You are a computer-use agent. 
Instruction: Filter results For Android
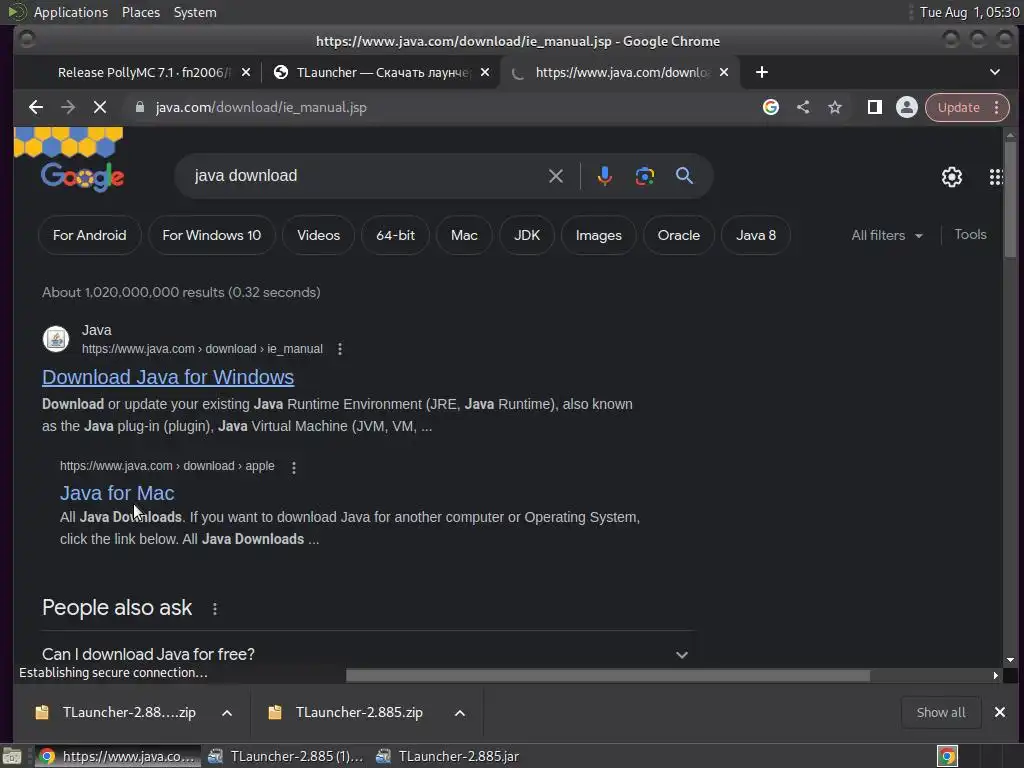[89, 235]
